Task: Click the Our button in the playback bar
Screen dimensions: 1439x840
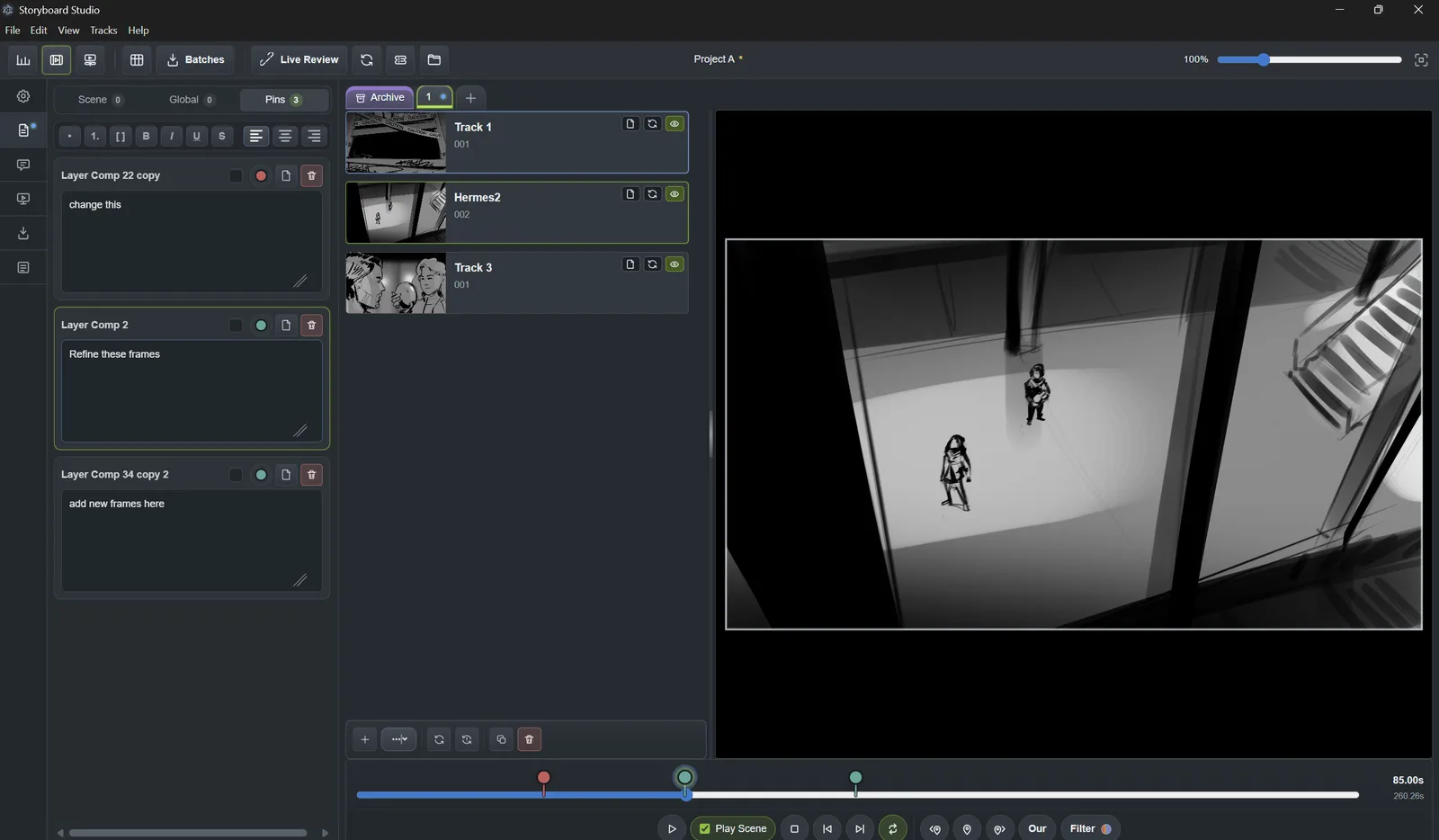Action: 1037,828
